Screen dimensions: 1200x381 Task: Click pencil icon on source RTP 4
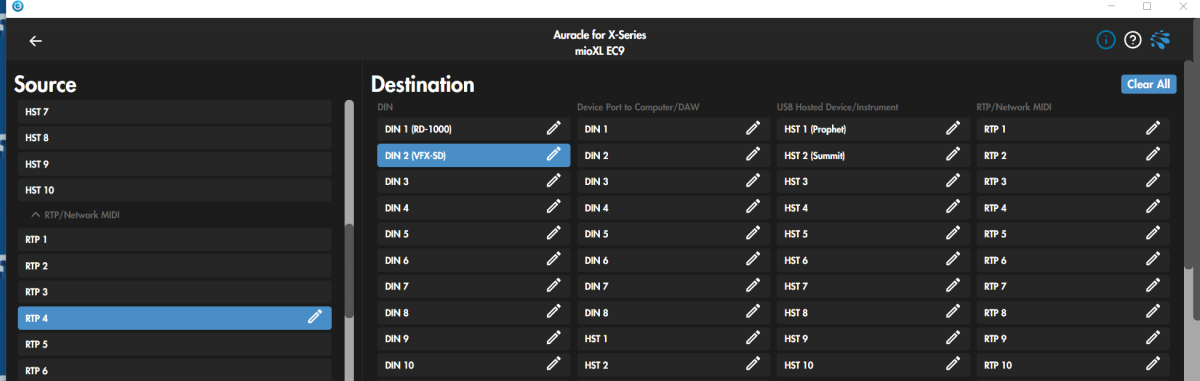point(315,318)
